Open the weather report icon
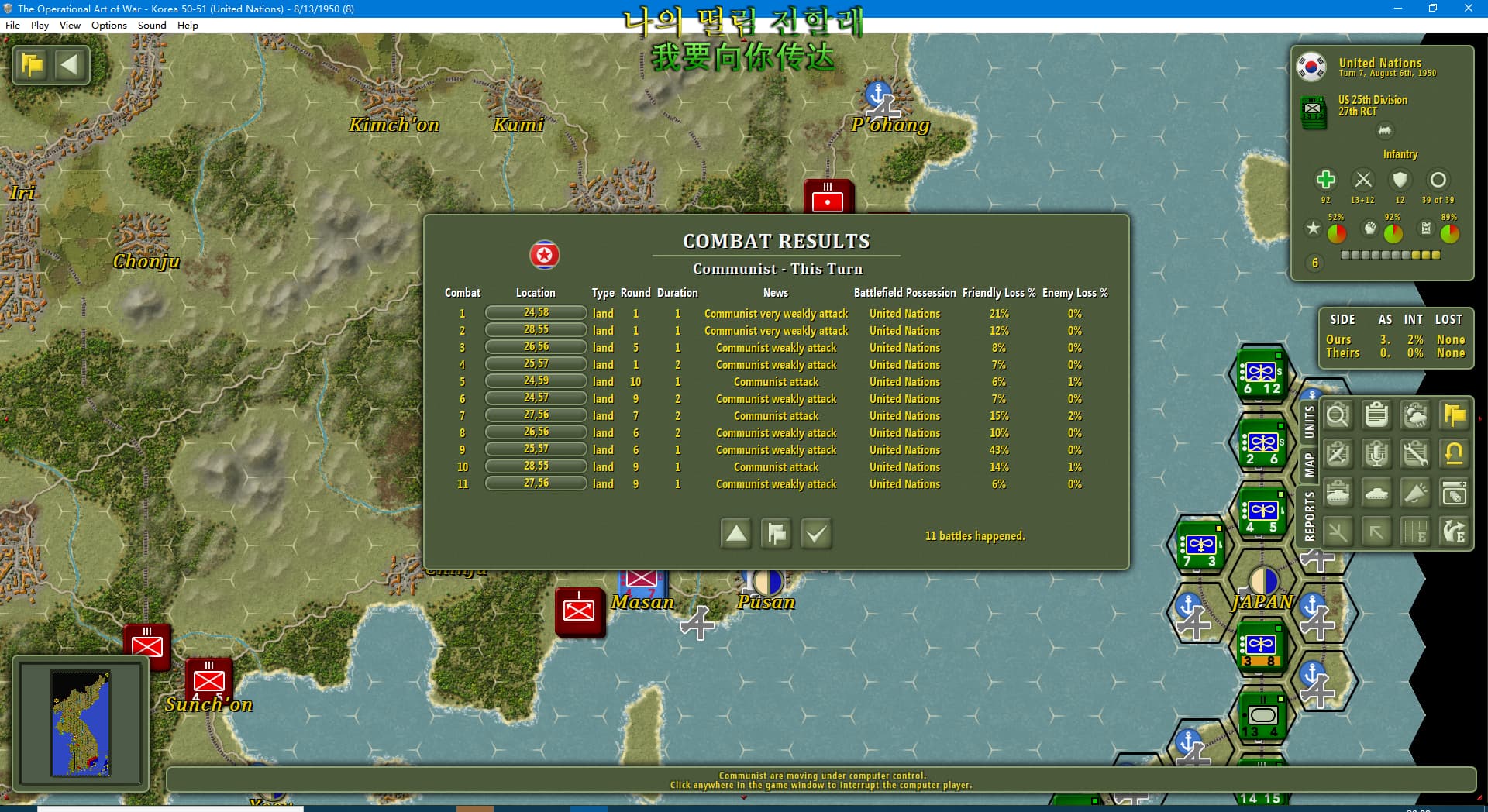This screenshot has height=812, width=1488. [x=1415, y=416]
